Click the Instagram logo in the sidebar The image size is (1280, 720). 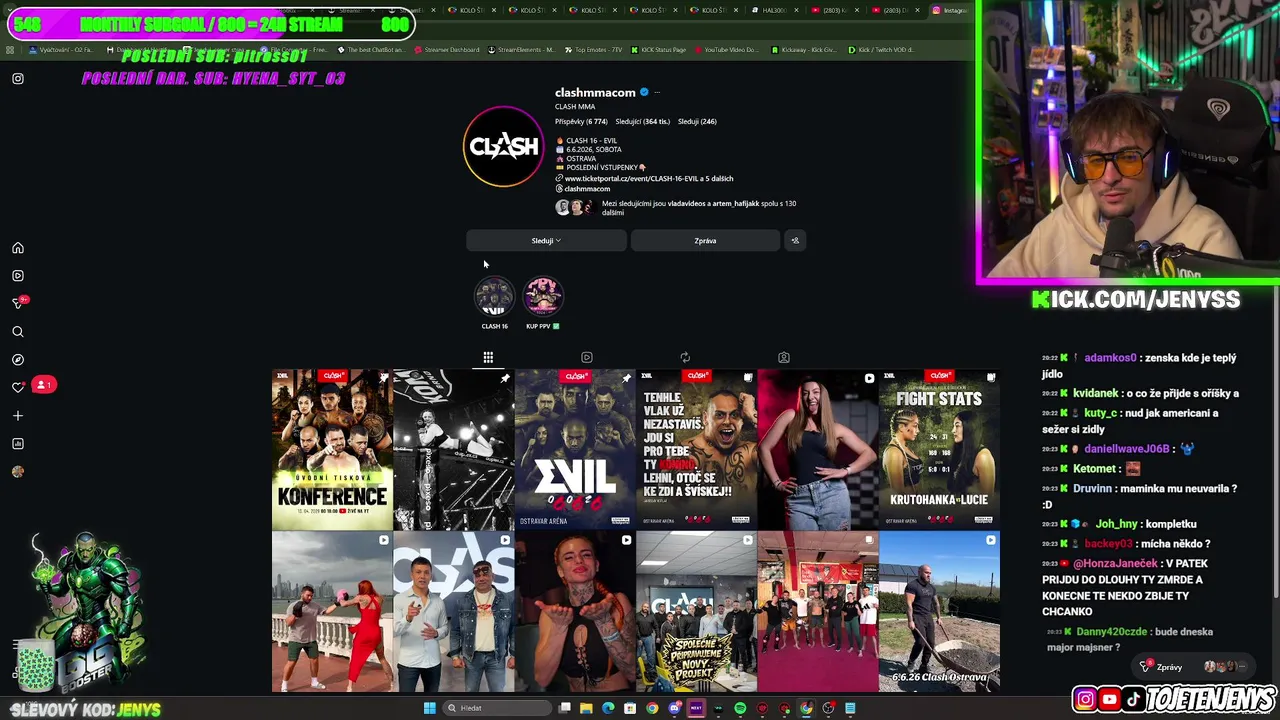coord(18,78)
